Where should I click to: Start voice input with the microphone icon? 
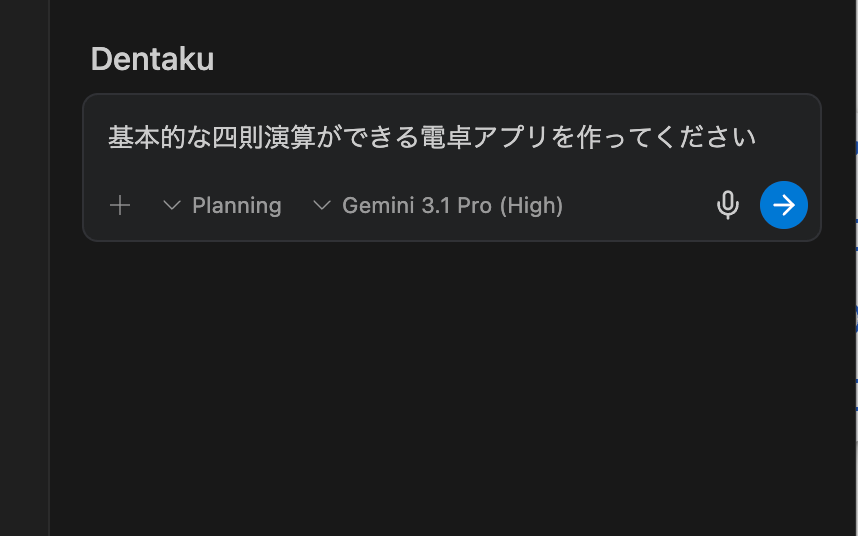point(728,205)
